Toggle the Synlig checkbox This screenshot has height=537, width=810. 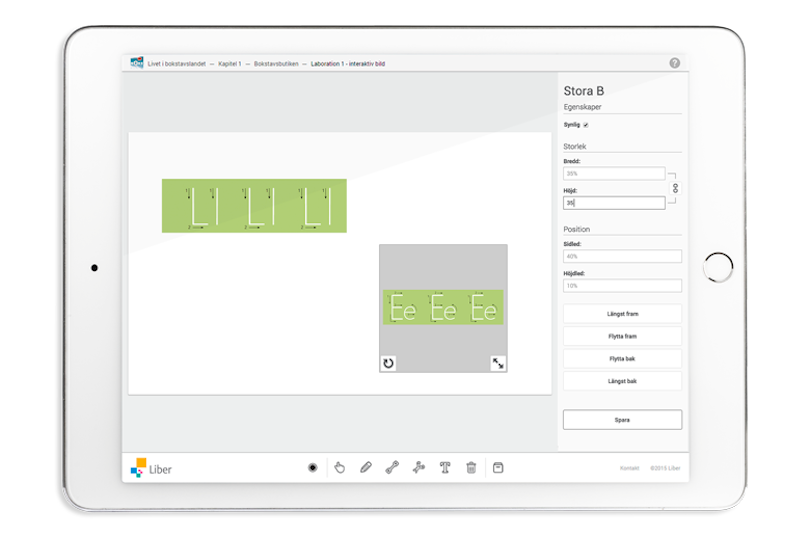coord(586,125)
